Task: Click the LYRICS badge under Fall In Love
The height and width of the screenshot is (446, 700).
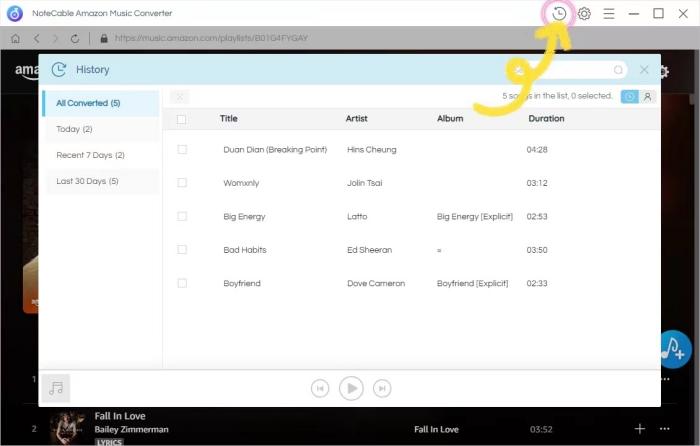Action: (x=109, y=442)
